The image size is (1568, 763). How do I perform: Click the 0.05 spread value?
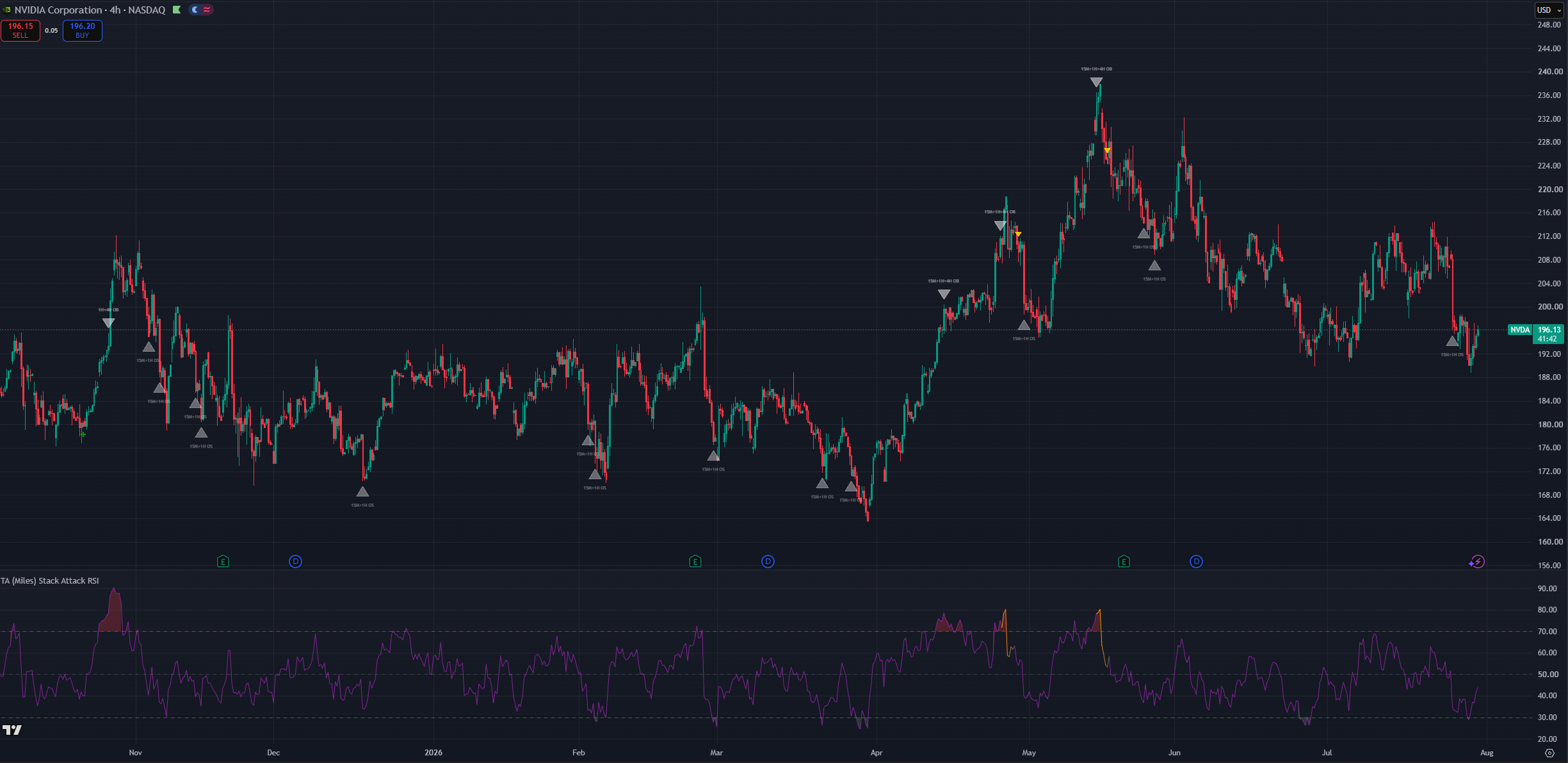pos(51,30)
